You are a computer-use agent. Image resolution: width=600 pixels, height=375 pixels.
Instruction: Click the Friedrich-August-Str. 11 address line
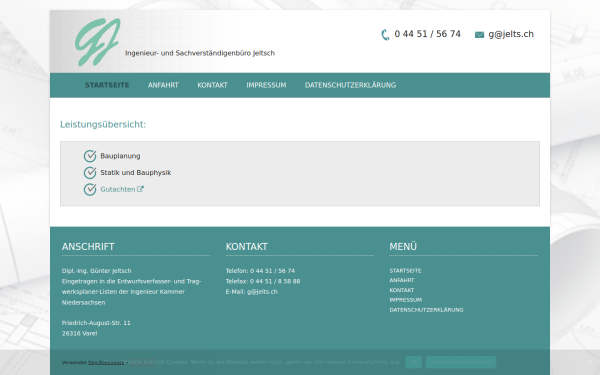tap(96, 323)
